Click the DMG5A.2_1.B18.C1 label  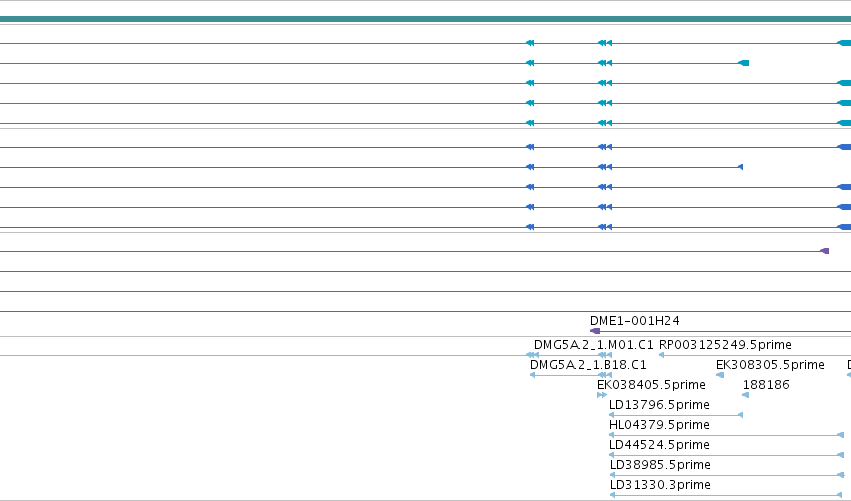(x=588, y=365)
